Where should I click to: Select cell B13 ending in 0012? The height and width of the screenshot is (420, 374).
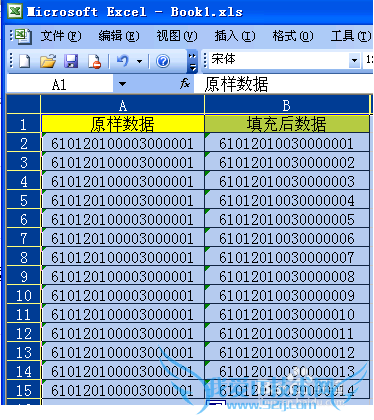click(x=287, y=352)
